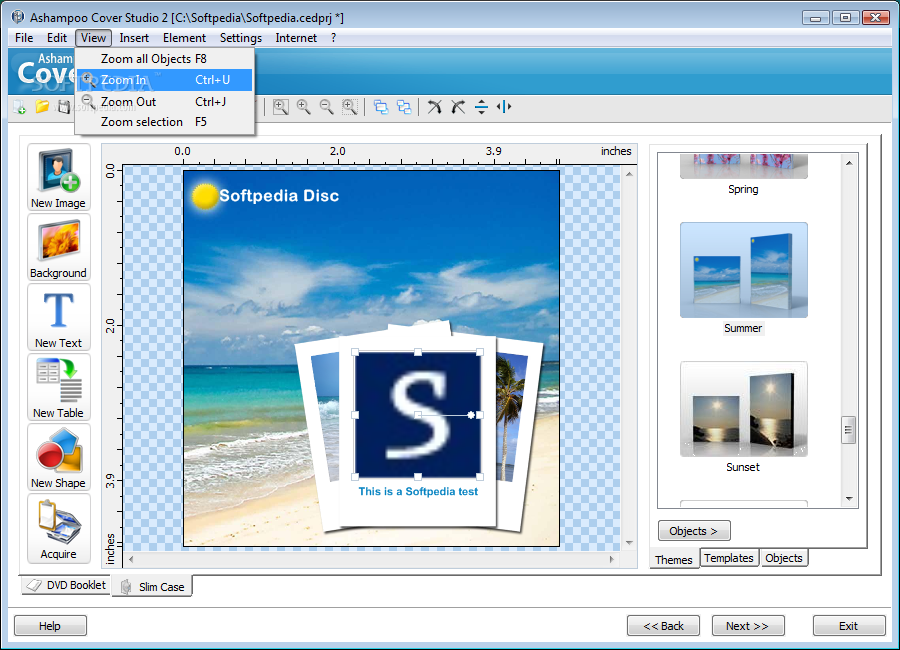Viewport: 900px width, 650px height.
Task: Open the Insert menu
Action: point(134,38)
